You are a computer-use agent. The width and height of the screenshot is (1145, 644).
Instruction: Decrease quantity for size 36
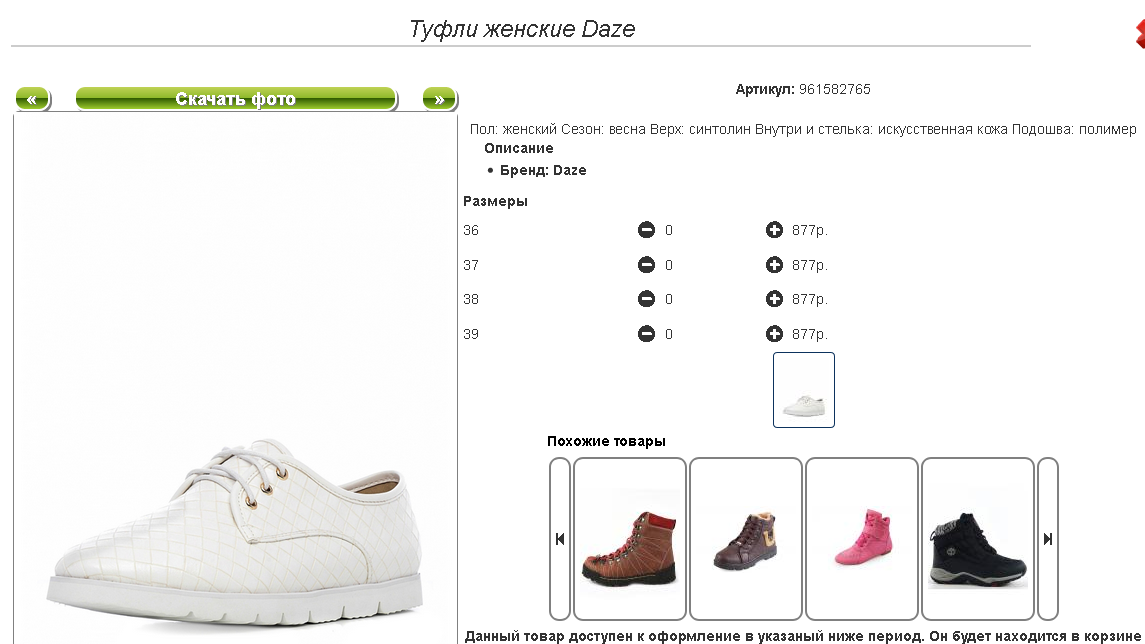[x=646, y=231]
